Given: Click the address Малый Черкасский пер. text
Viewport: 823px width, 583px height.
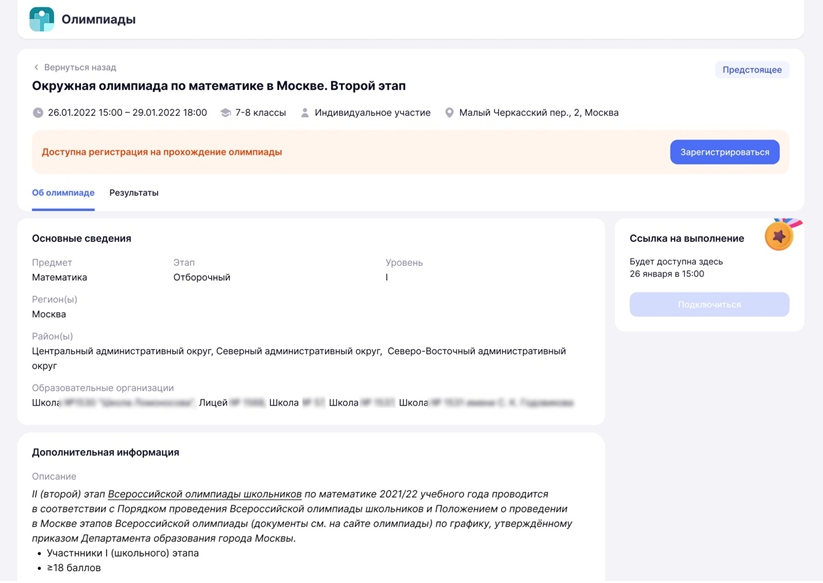Looking at the screenshot, I should (x=538, y=113).
